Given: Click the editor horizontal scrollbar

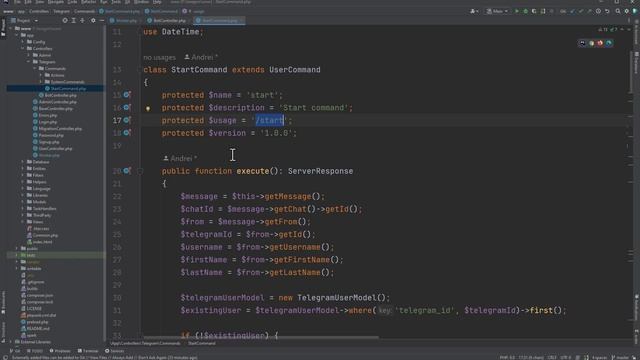Looking at the screenshot, I should [x=261, y=338].
